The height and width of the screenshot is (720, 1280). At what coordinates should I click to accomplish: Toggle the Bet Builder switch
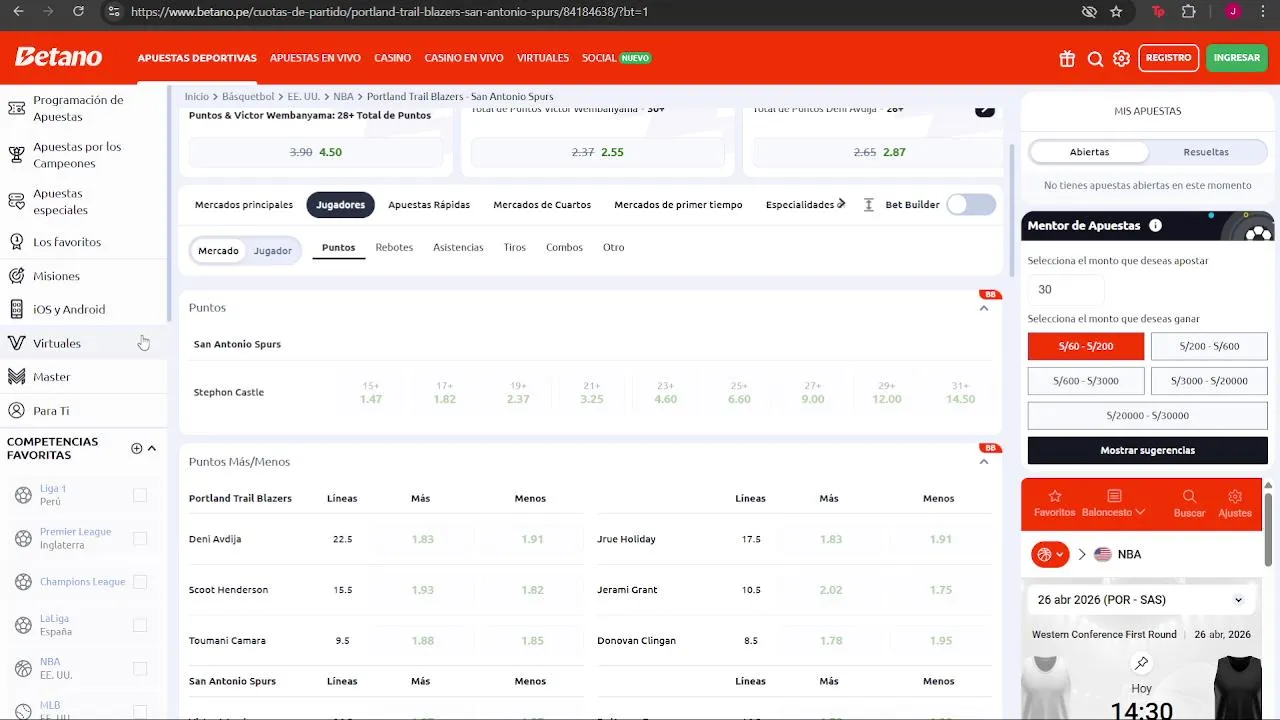coord(971,205)
